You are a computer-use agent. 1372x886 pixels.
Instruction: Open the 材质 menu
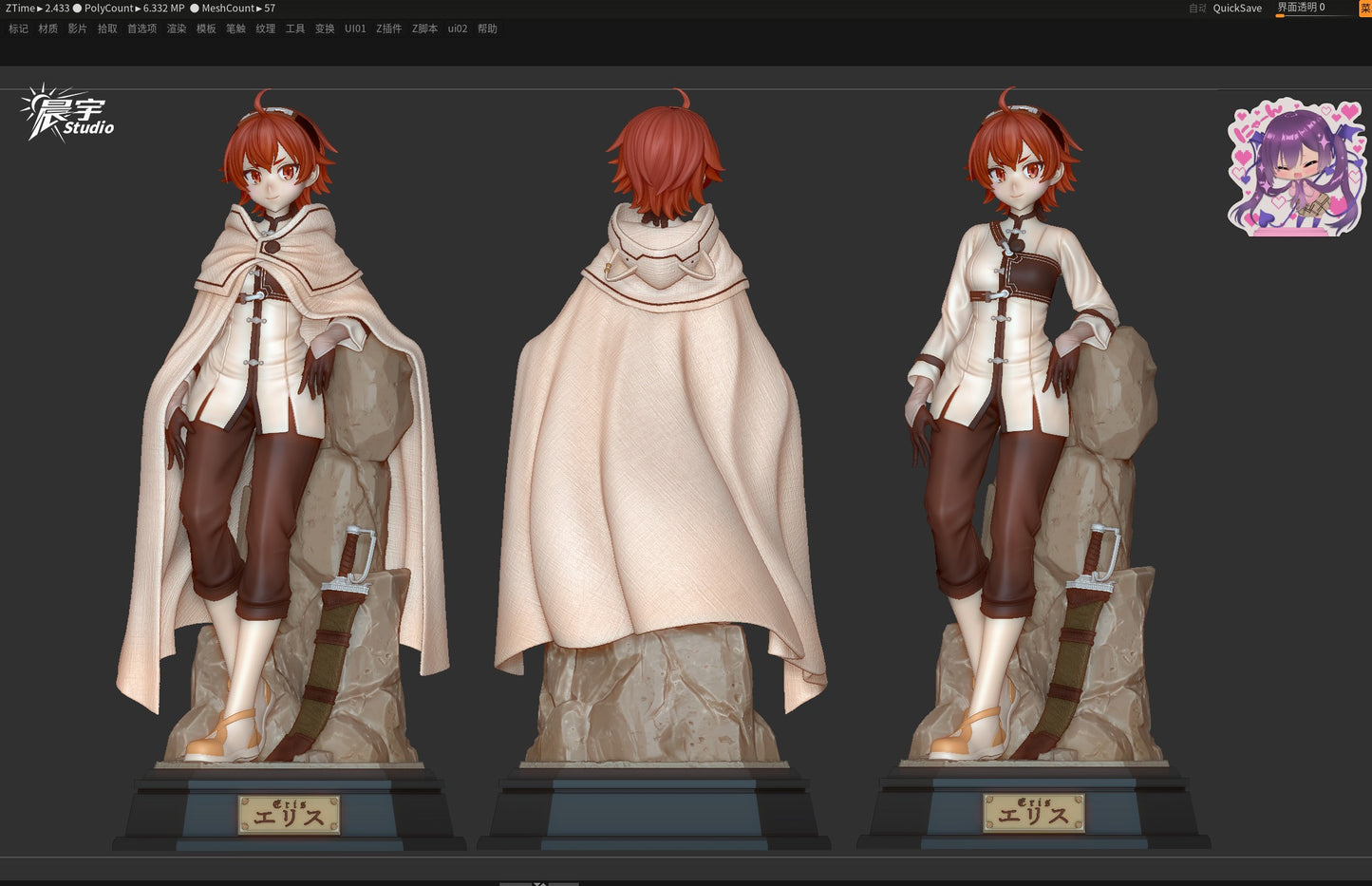tap(48, 28)
